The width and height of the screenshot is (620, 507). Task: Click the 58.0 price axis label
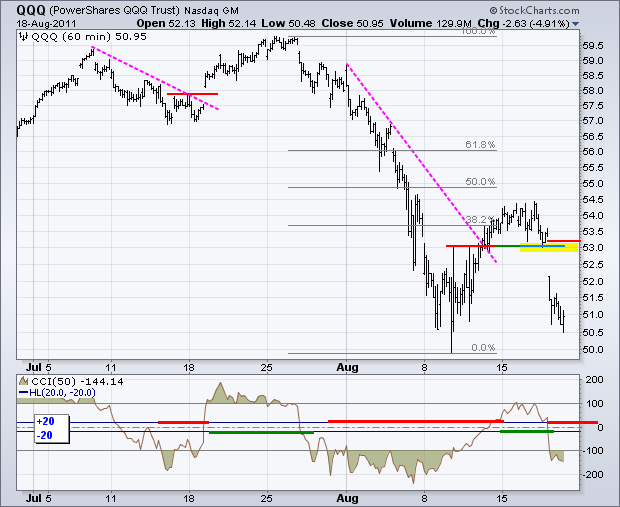click(593, 91)
